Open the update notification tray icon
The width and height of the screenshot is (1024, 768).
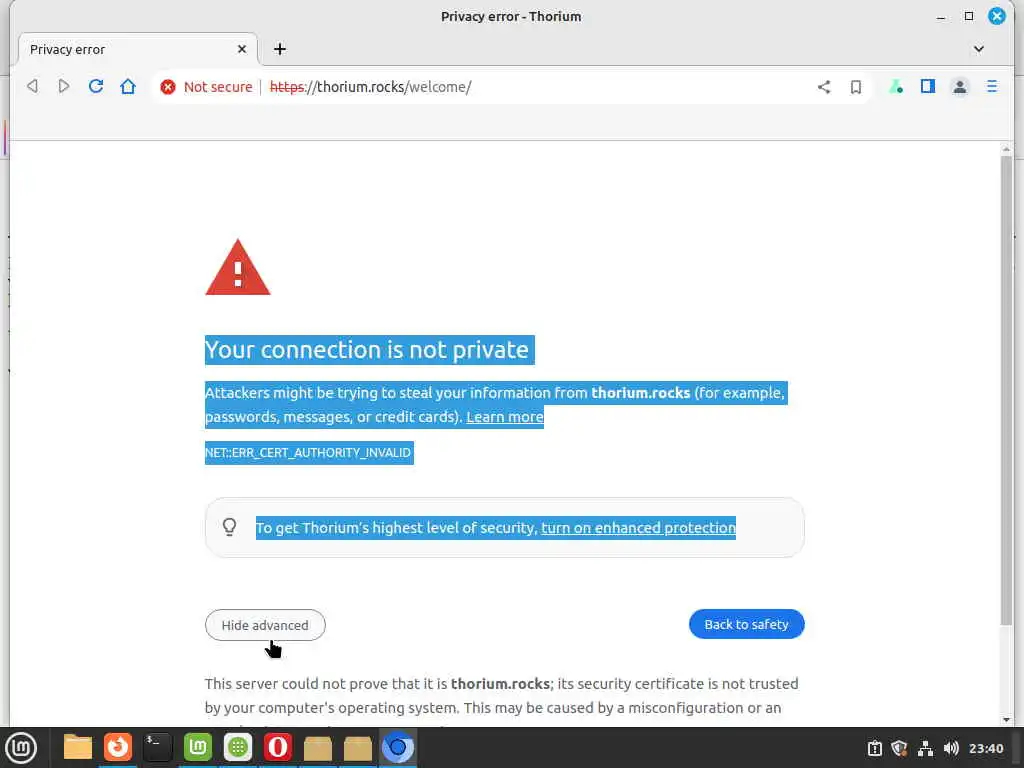coord(874,748)
